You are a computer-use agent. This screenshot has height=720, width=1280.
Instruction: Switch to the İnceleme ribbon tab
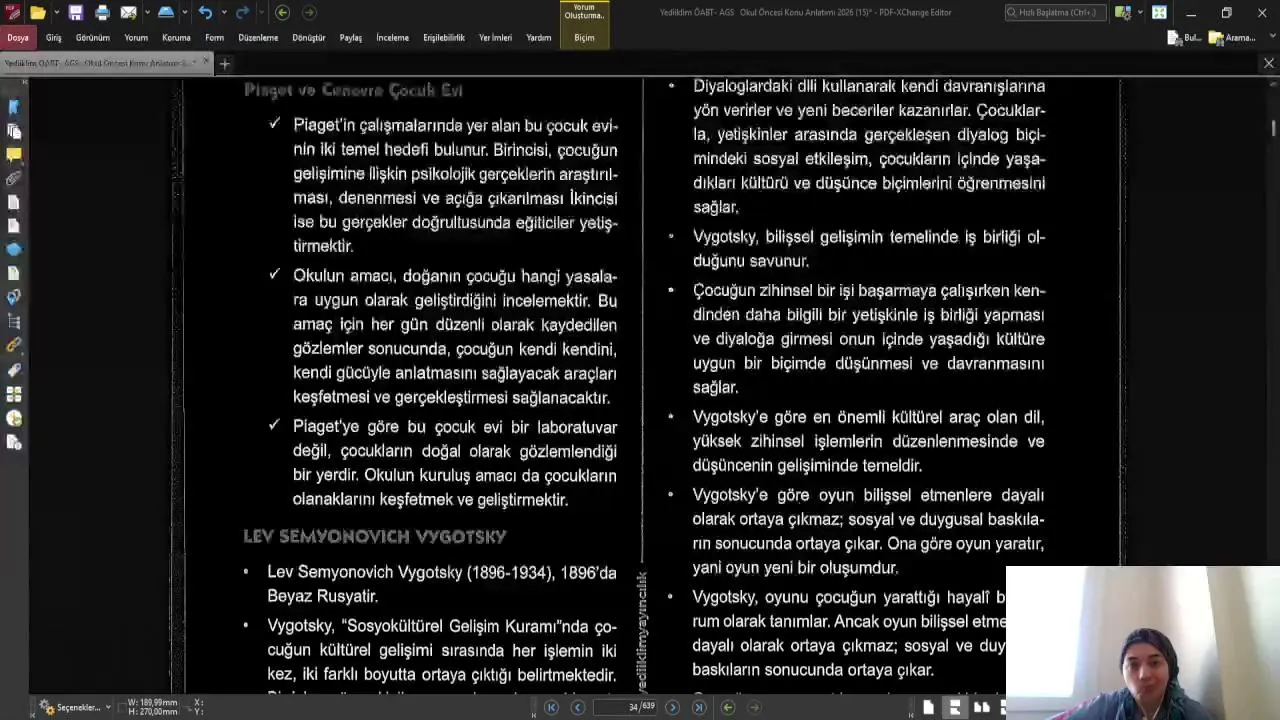392,38
